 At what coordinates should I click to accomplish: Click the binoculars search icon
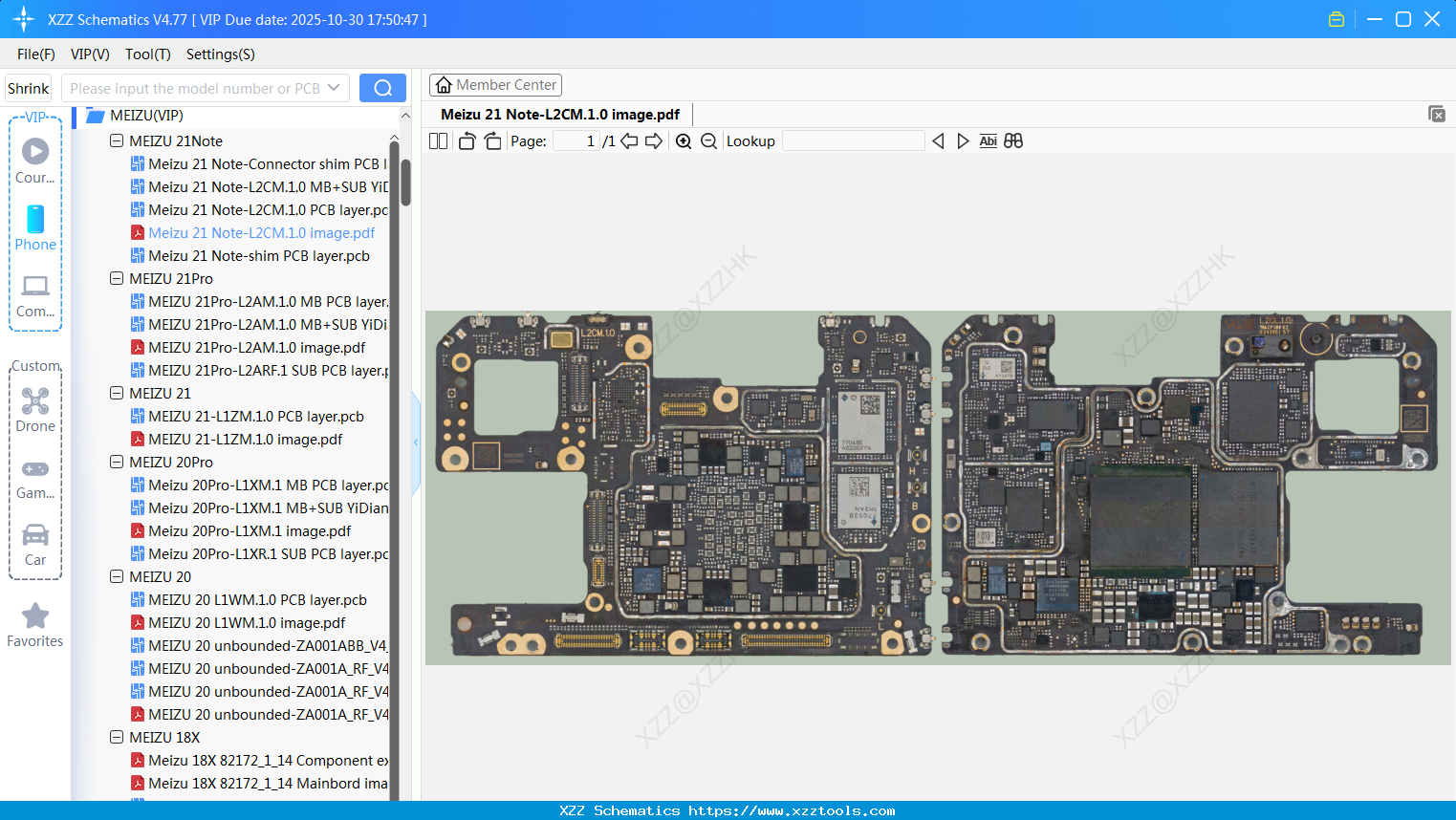[1013, 141]
